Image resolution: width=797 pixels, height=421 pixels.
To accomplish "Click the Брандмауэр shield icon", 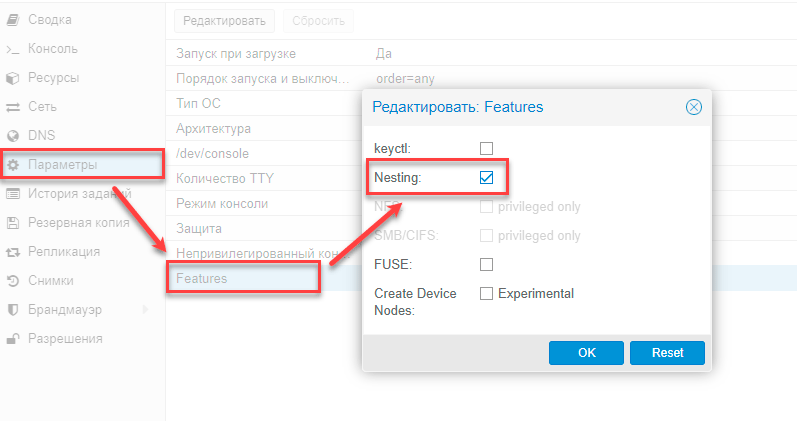I will pos(13,310).
